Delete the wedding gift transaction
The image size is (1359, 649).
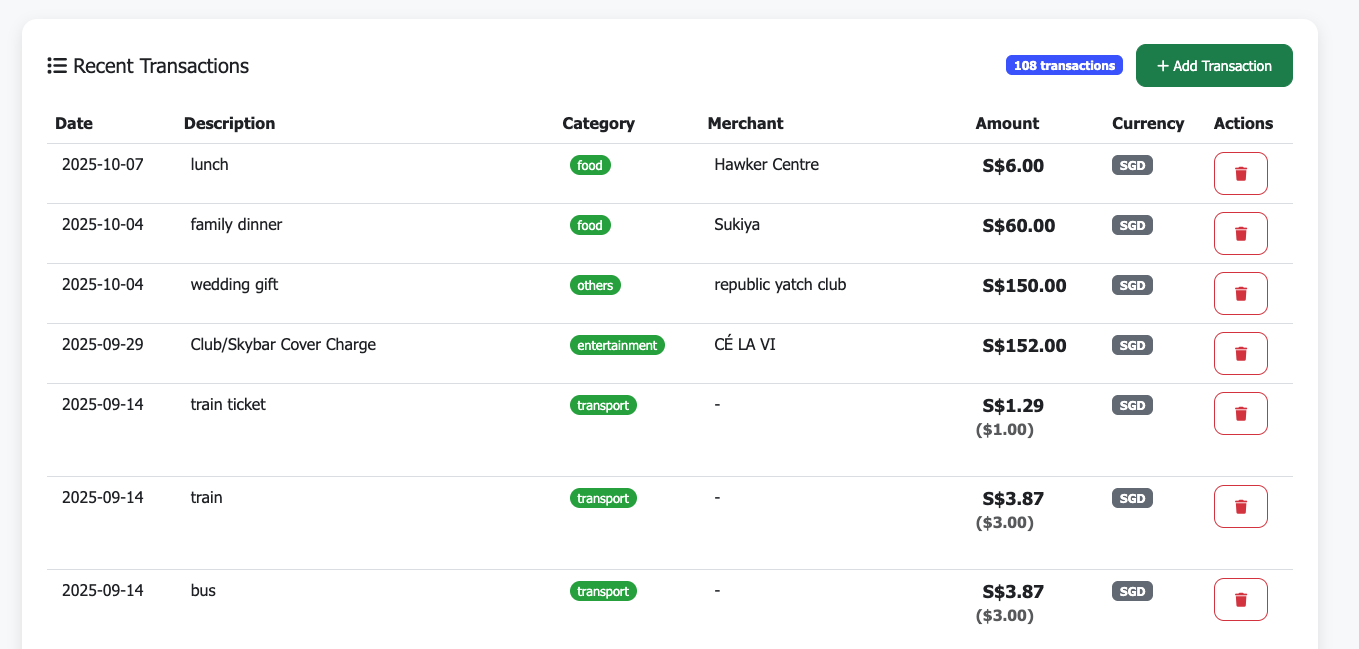(x=1240, y=293)
